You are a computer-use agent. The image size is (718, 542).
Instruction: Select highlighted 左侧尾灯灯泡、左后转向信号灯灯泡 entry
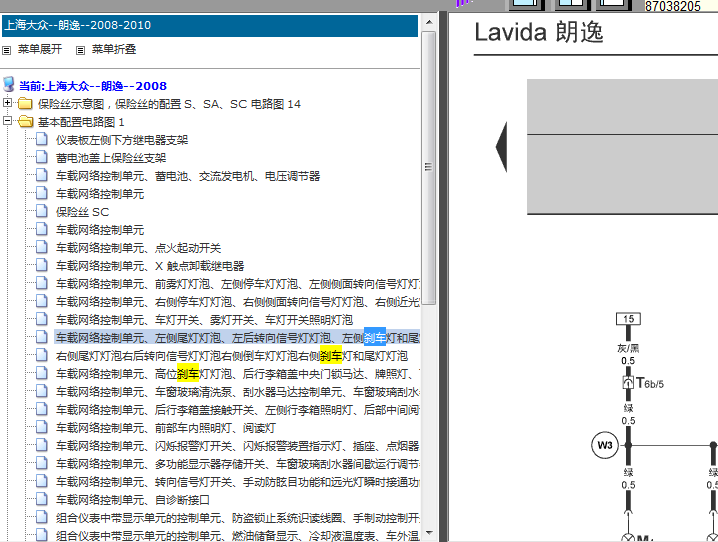click(238, 338)
